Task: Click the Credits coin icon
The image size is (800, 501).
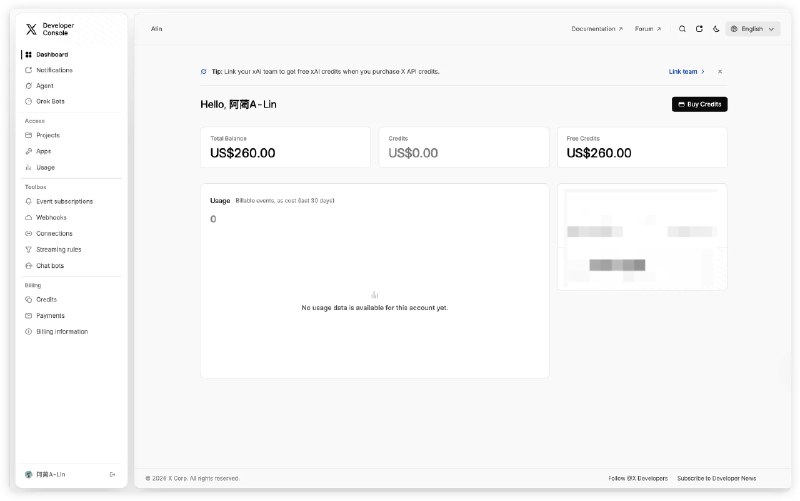Action: tap(29, 299)
